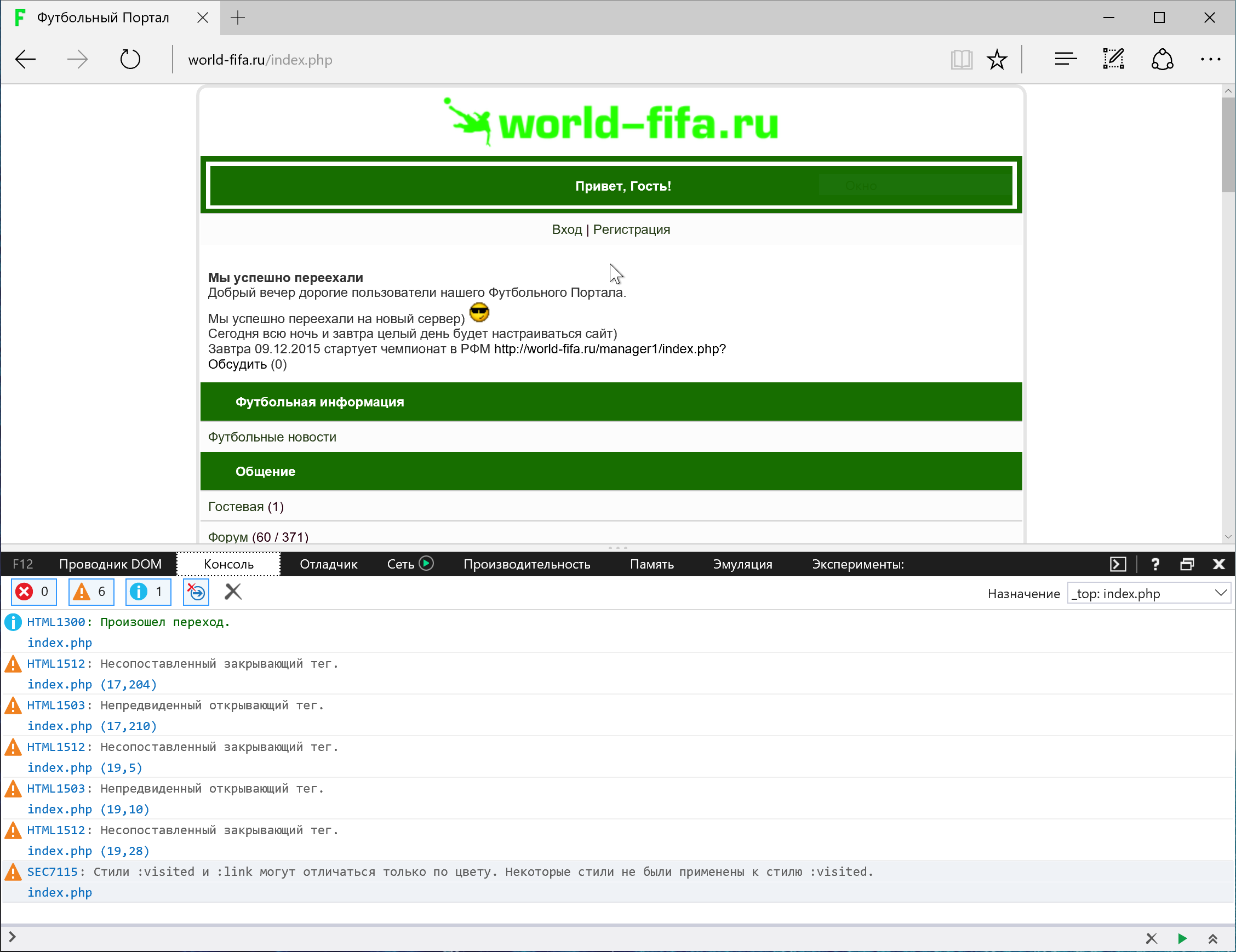Expand console input with double chevron

pyautogui.click(x=1212, y=938)
